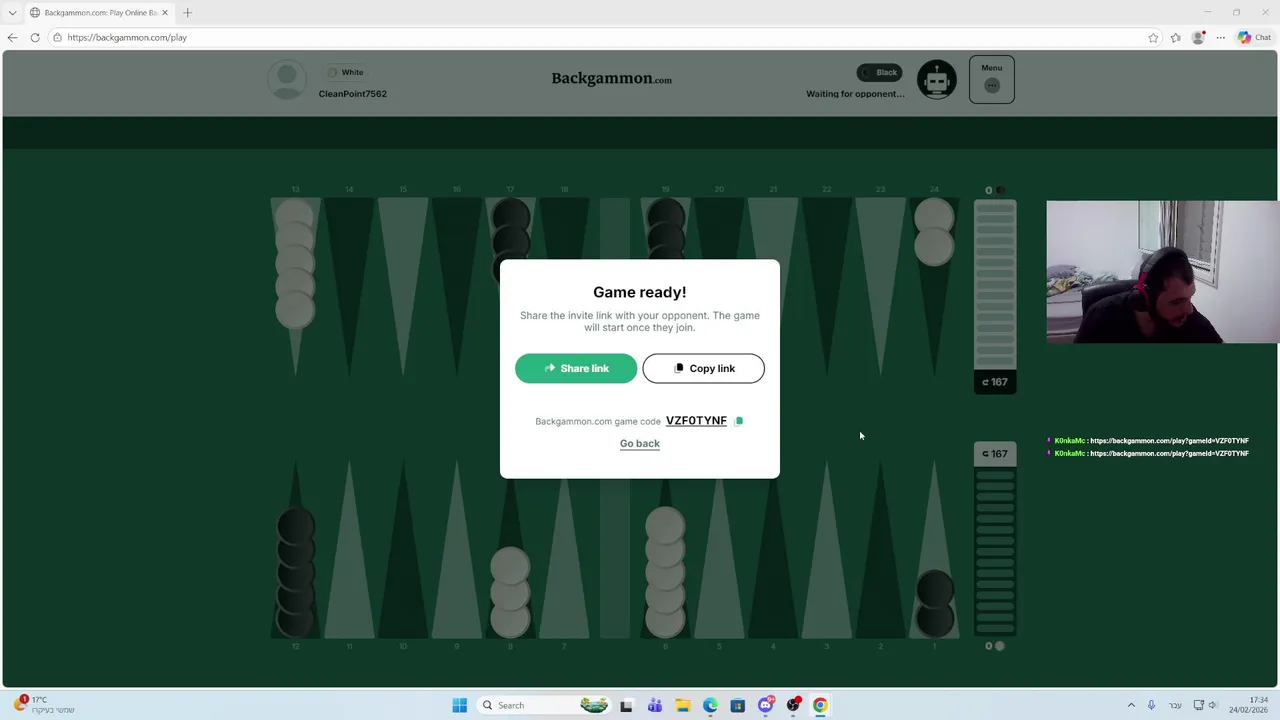Screen dimensions: 1280x720
Task: Open OBS Studio from taskbar
Action: (793, 705)
